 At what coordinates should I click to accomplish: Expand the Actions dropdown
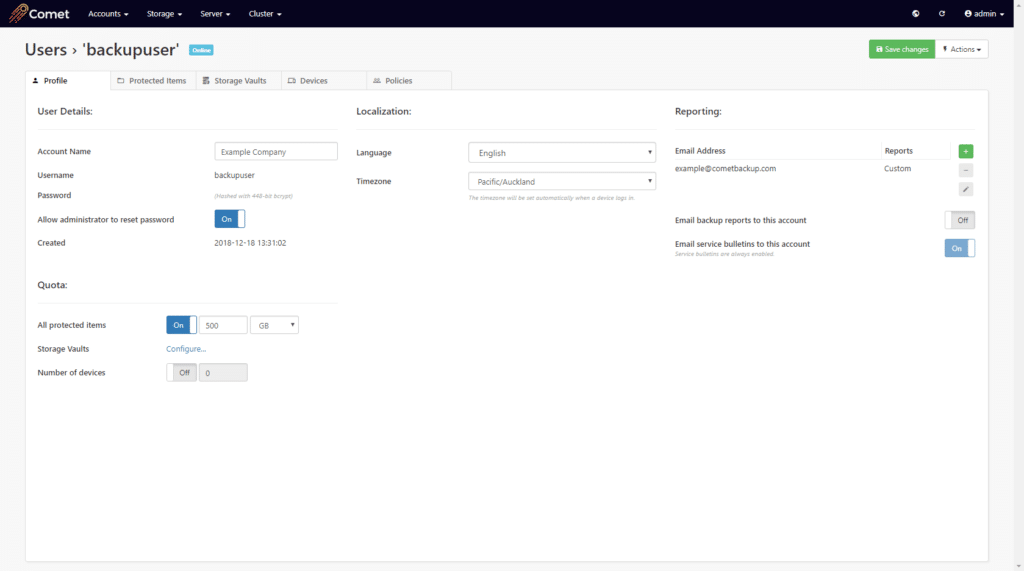[961, 49]
